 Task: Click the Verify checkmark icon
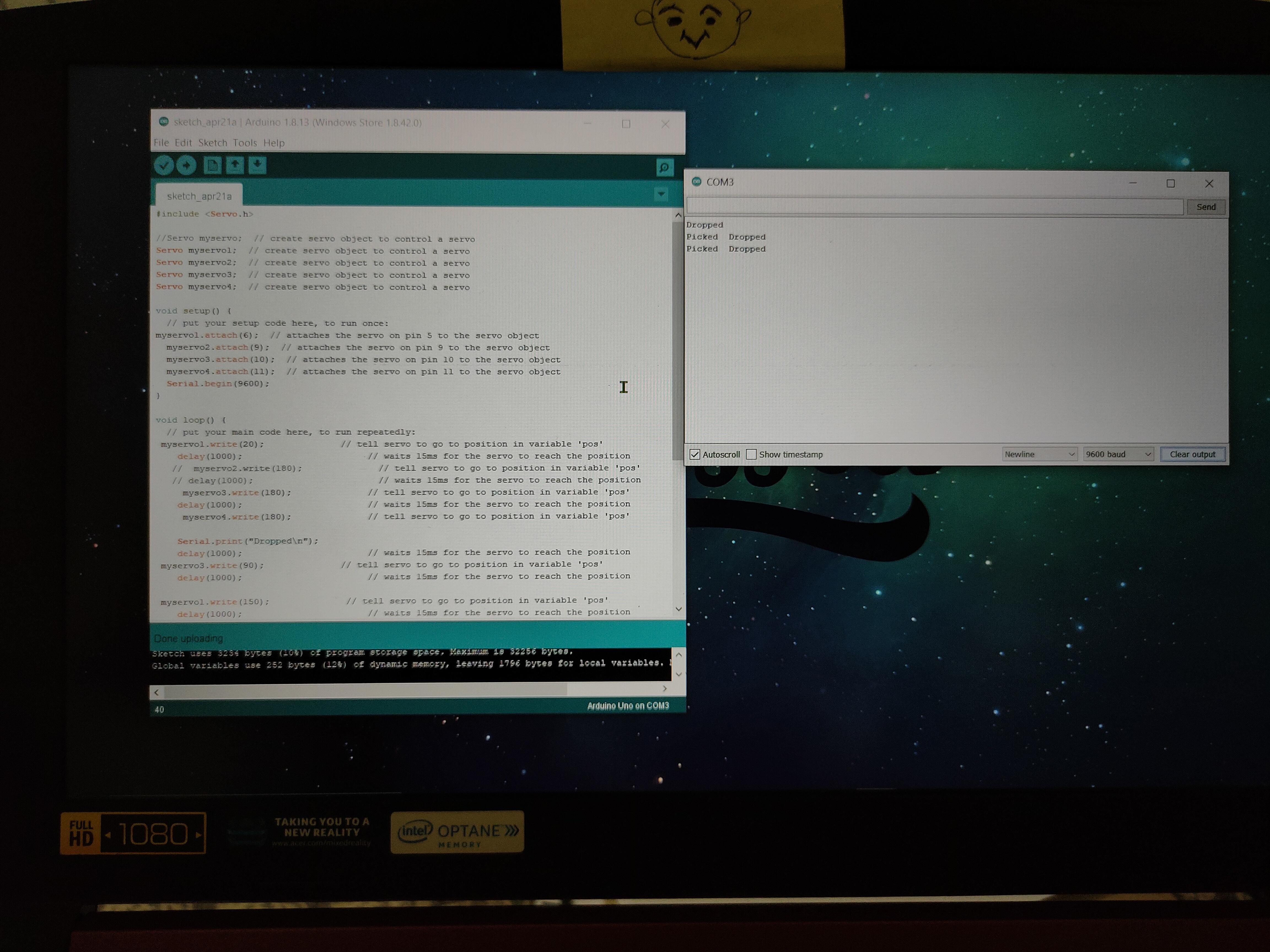164,166
